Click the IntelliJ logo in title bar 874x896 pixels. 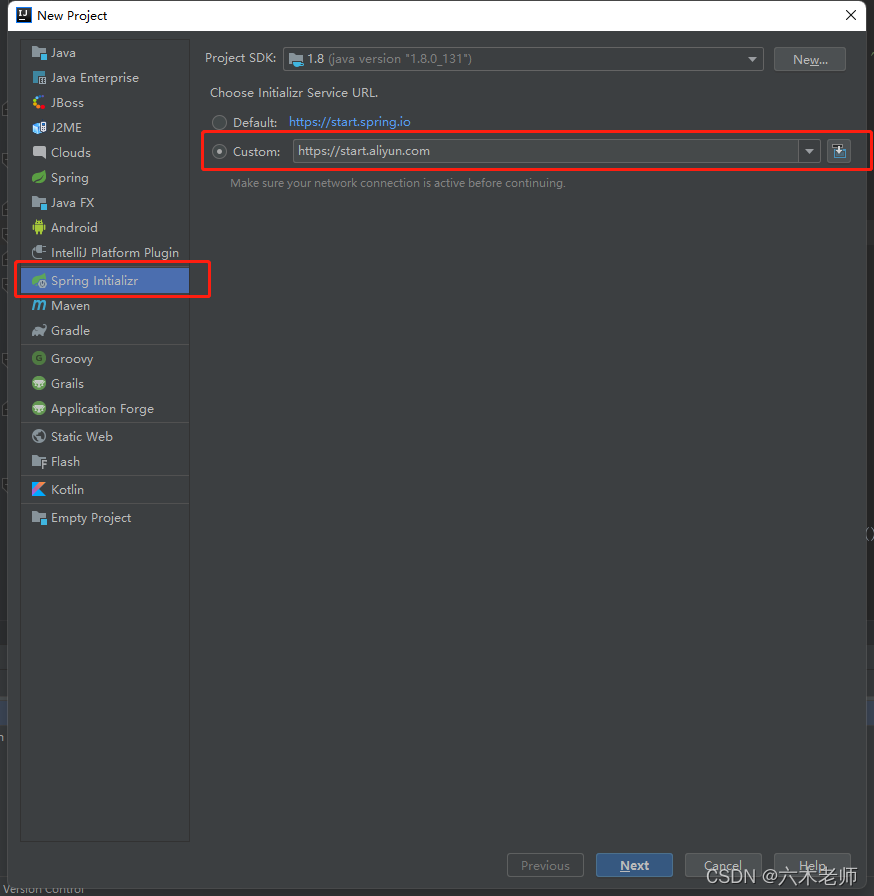[23, 15]
